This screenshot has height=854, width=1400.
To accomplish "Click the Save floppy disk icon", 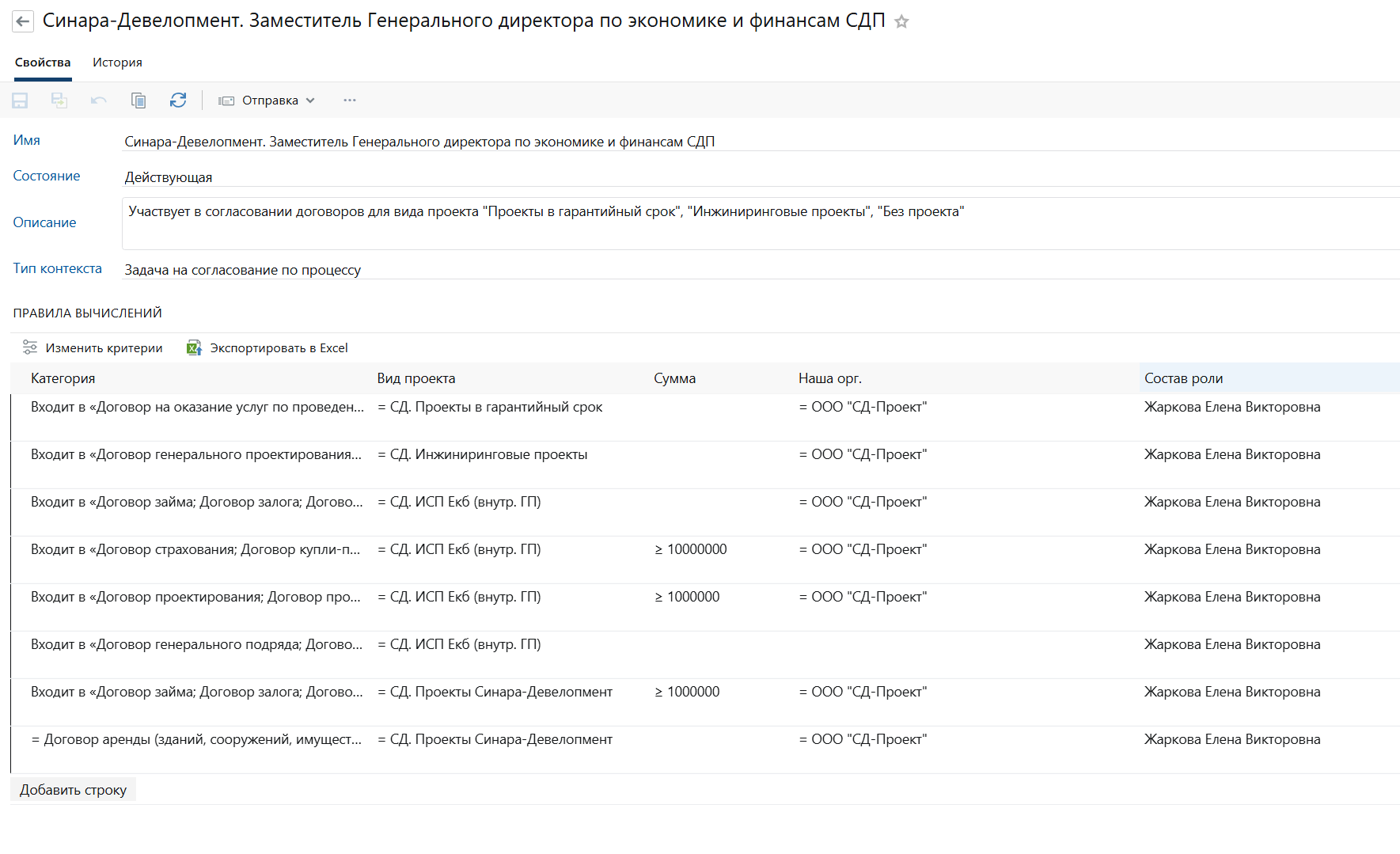I will (20, 101).
